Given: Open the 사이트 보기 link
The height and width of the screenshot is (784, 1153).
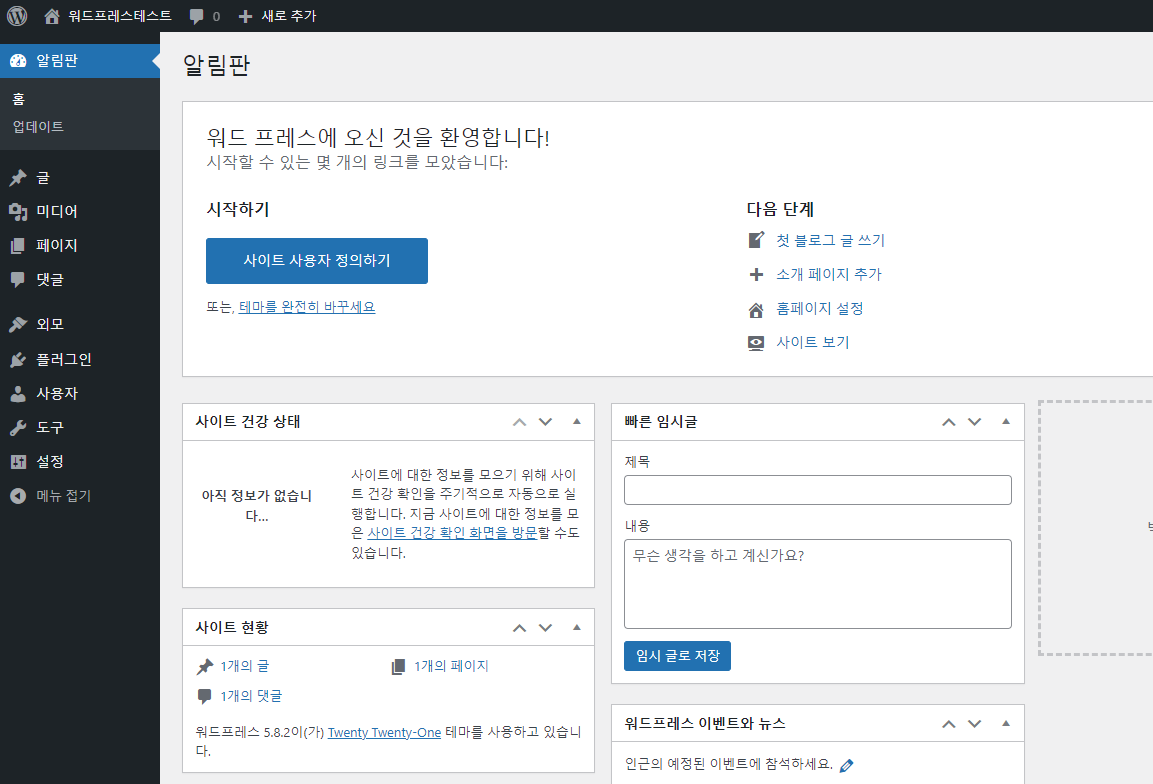Looking at the screenshot, I should tap(813, 343).
